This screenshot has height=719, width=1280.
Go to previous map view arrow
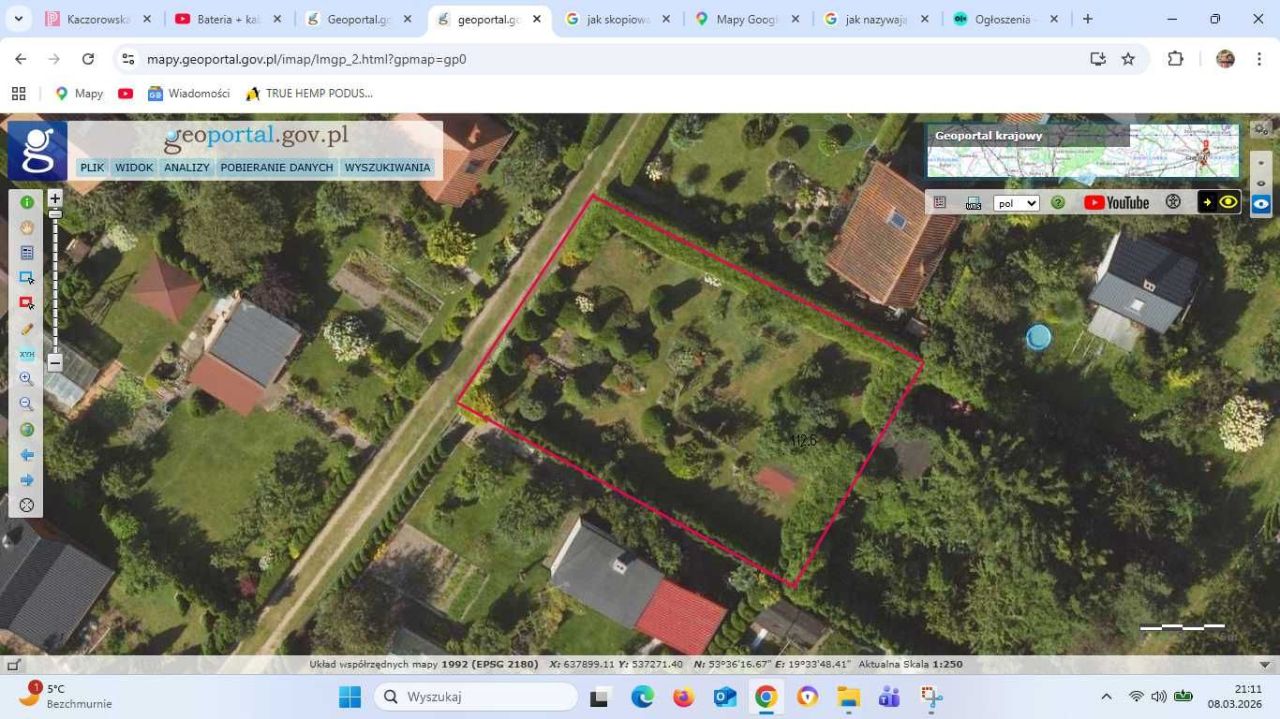click(27, 455)
